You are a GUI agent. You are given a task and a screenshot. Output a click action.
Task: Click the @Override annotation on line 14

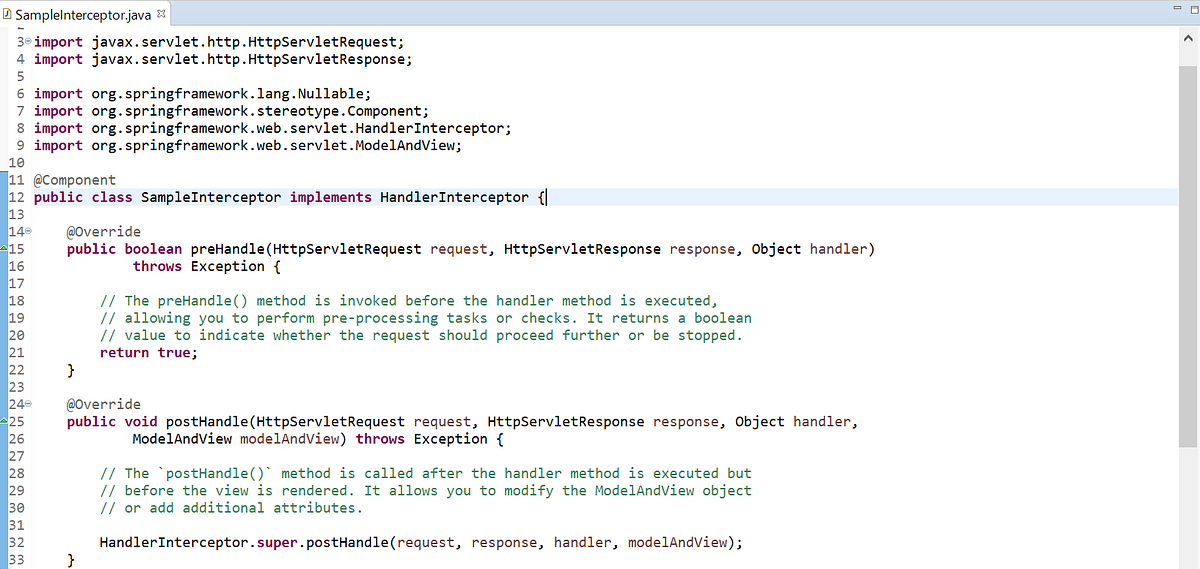coord(104,232)
